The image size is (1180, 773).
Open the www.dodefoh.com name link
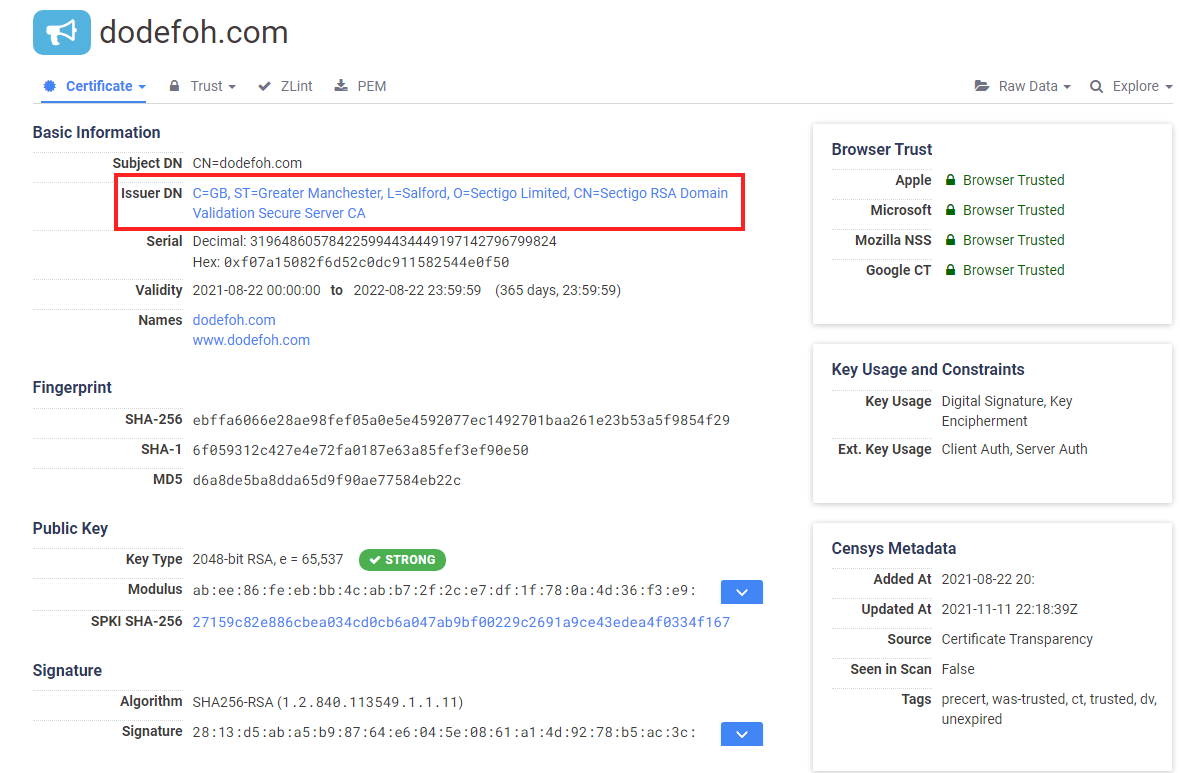pos(251,340)
